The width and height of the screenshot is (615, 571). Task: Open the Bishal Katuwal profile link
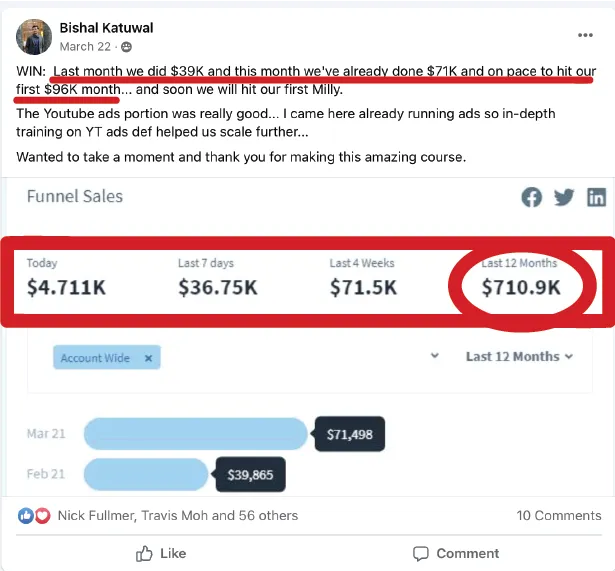107,28
